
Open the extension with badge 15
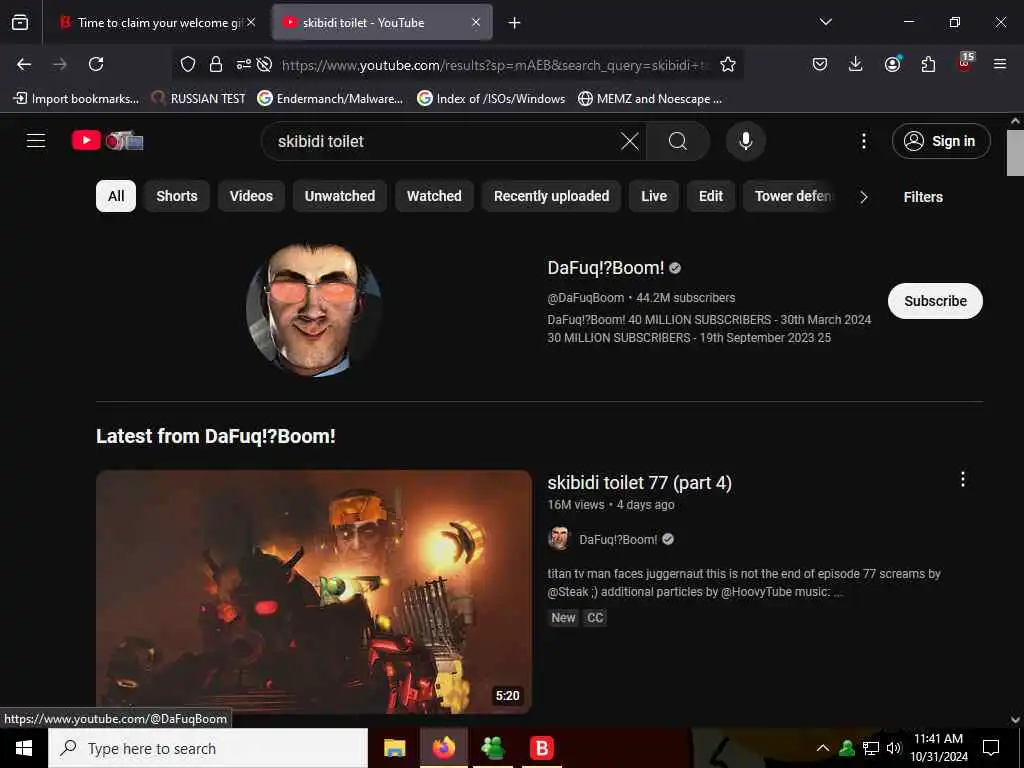(965, 63)
